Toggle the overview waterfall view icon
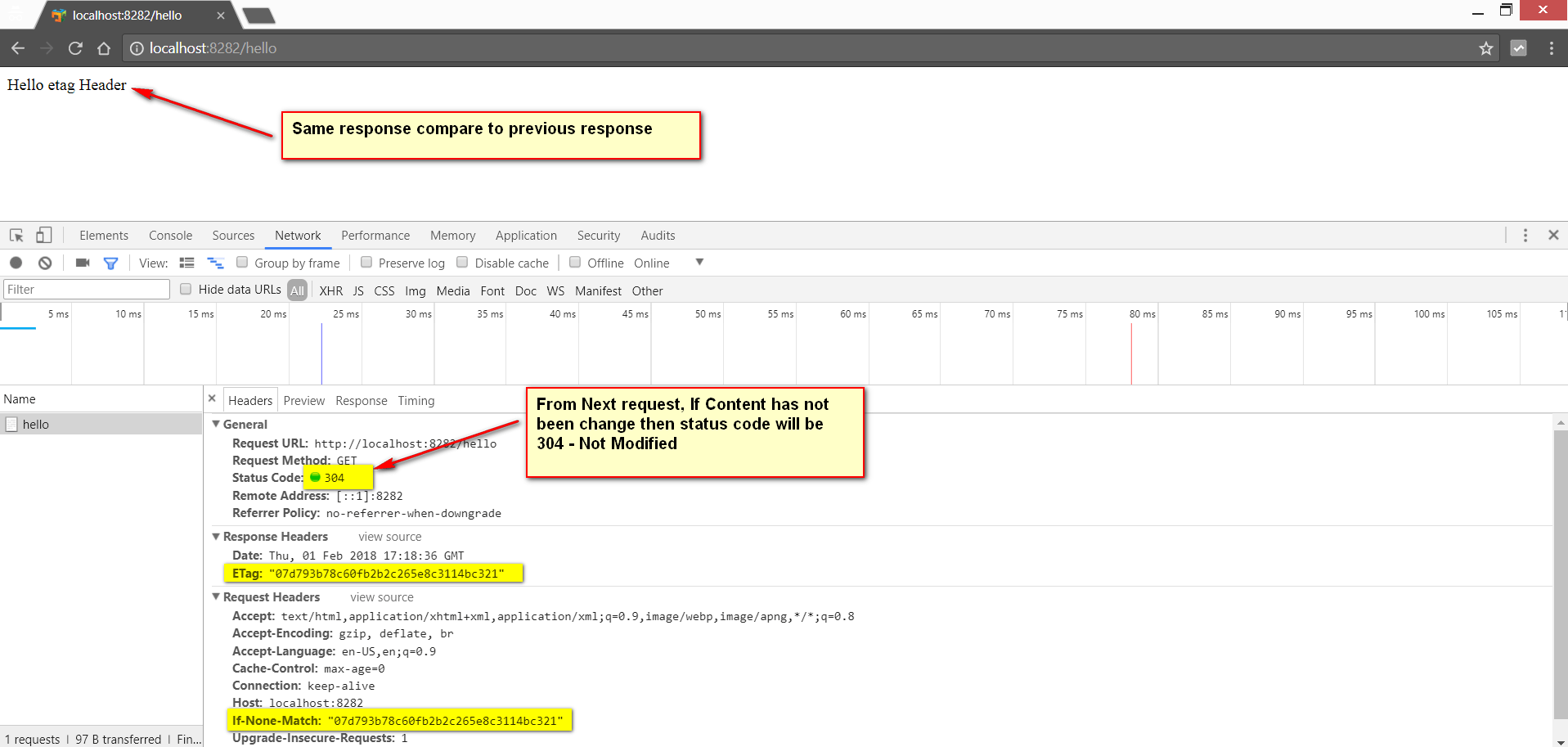The image size is (1568, 747). click(x=215, y=263)
